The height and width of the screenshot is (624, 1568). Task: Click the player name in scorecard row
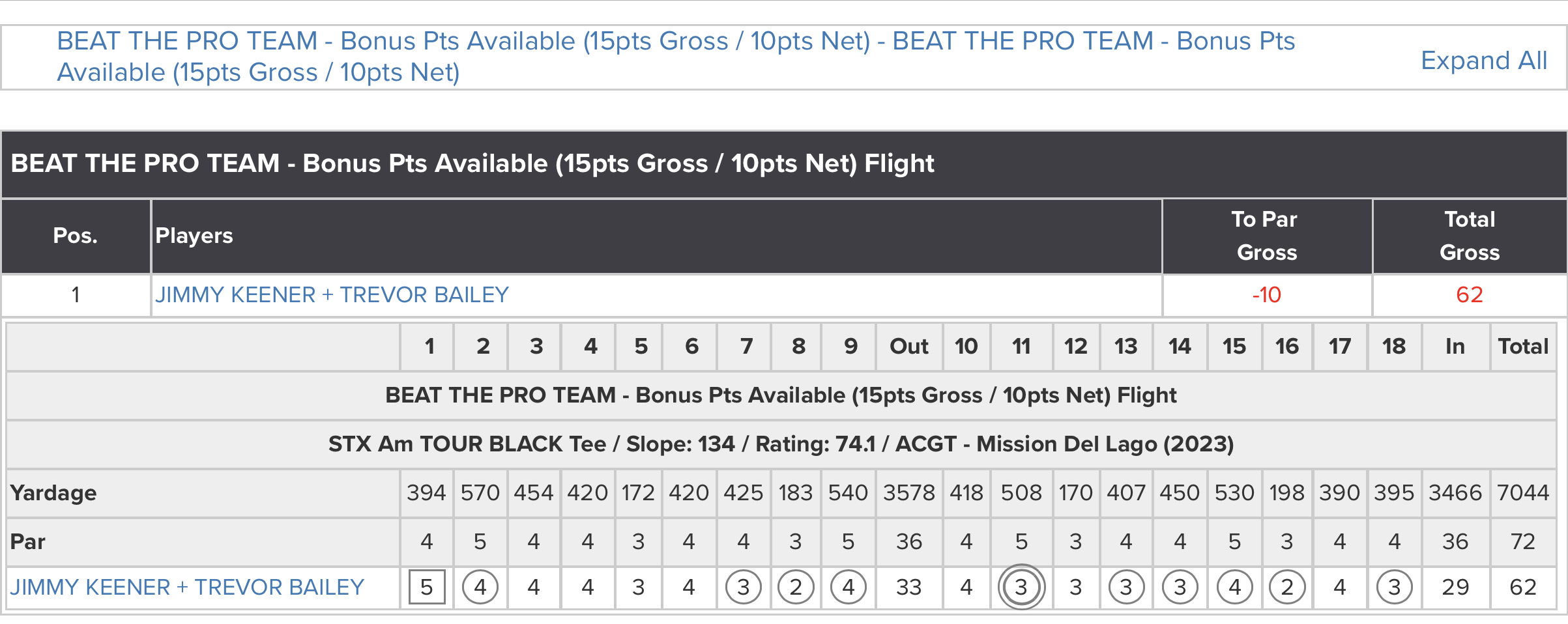coord(187,588)
